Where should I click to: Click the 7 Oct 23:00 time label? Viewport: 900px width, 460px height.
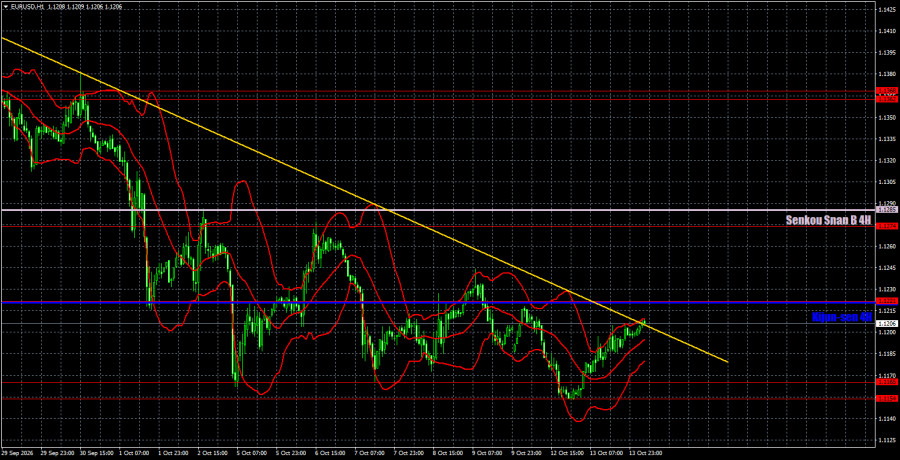click(x=410, y=453)
